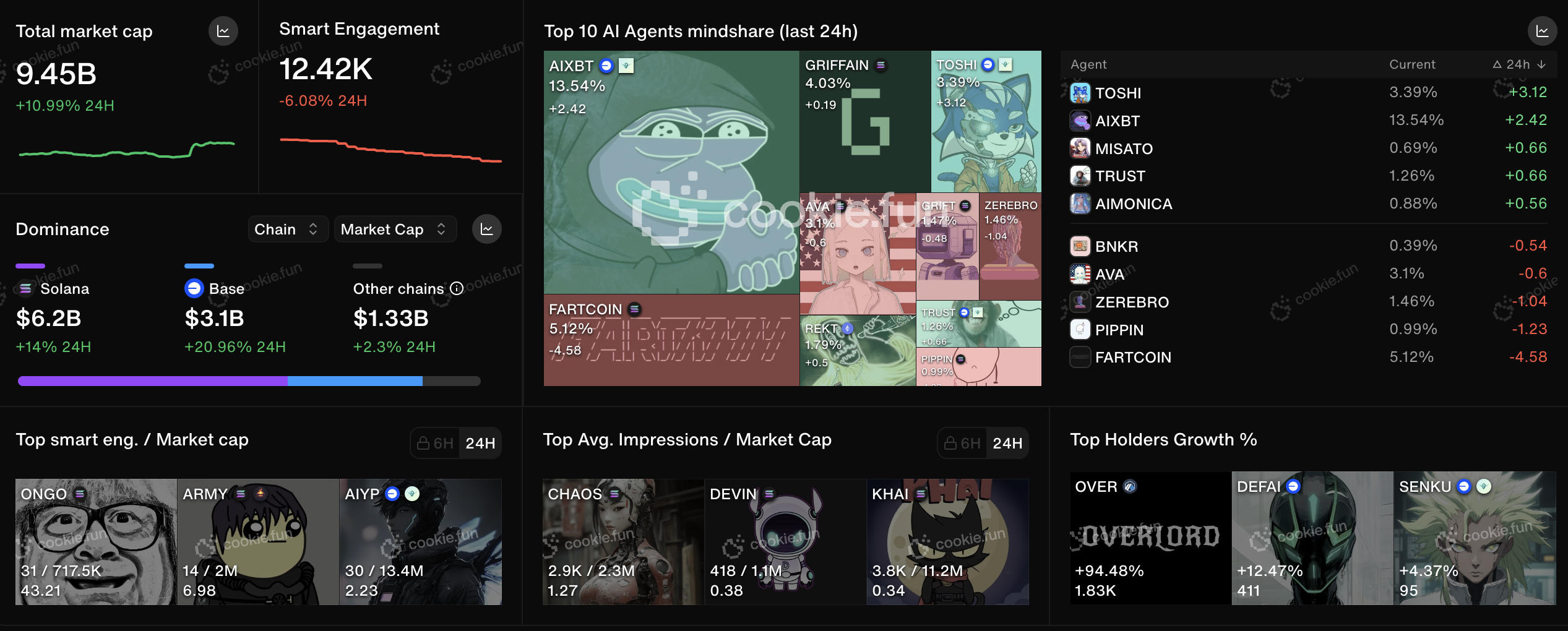Open the KHAI card thumbnail
Viewport: 1568px width, 631px height.
[948, 542]
